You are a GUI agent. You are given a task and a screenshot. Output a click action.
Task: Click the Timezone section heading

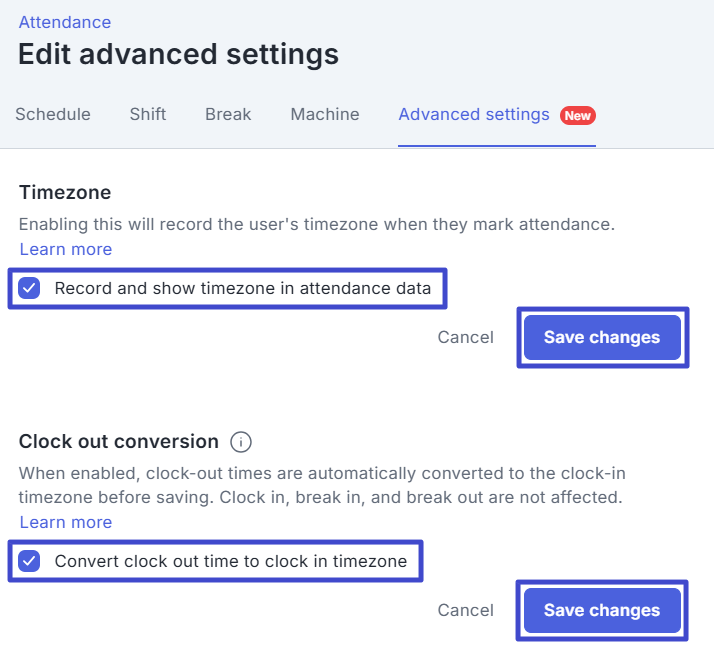pos(65,193)
